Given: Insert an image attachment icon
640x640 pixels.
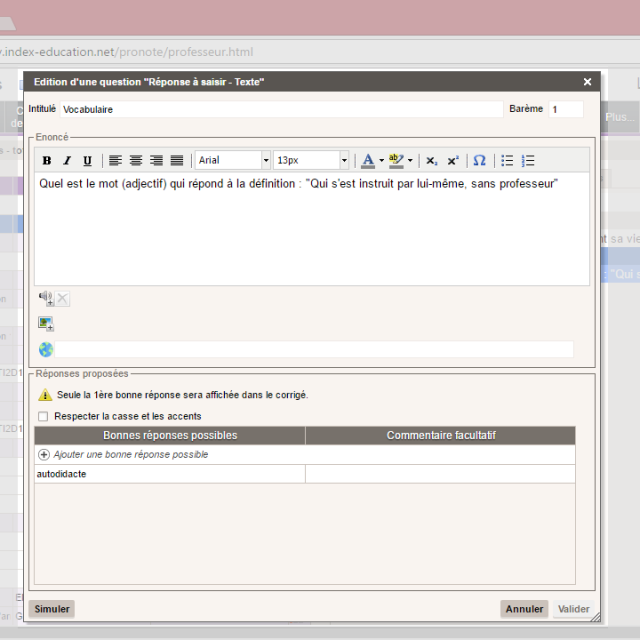Looking at the screenshot, I should (46, 323).
